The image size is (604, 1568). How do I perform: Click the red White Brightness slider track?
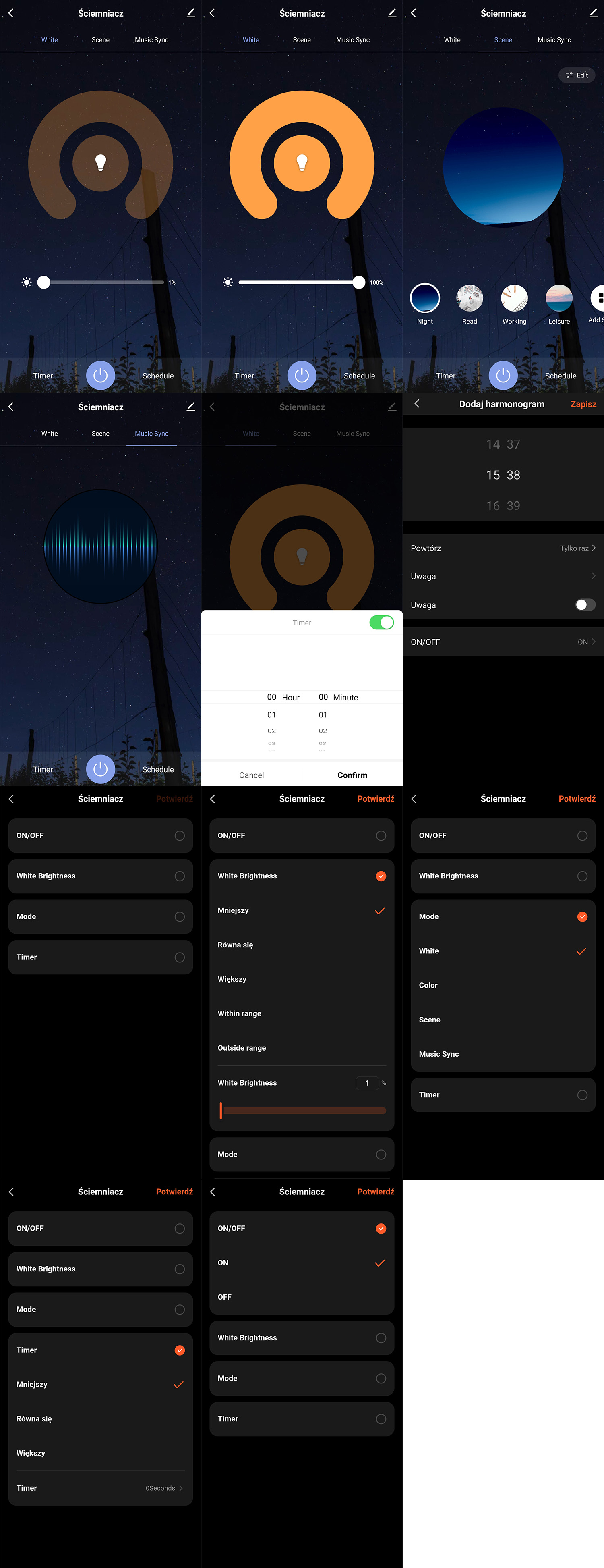pos(304,1110)
